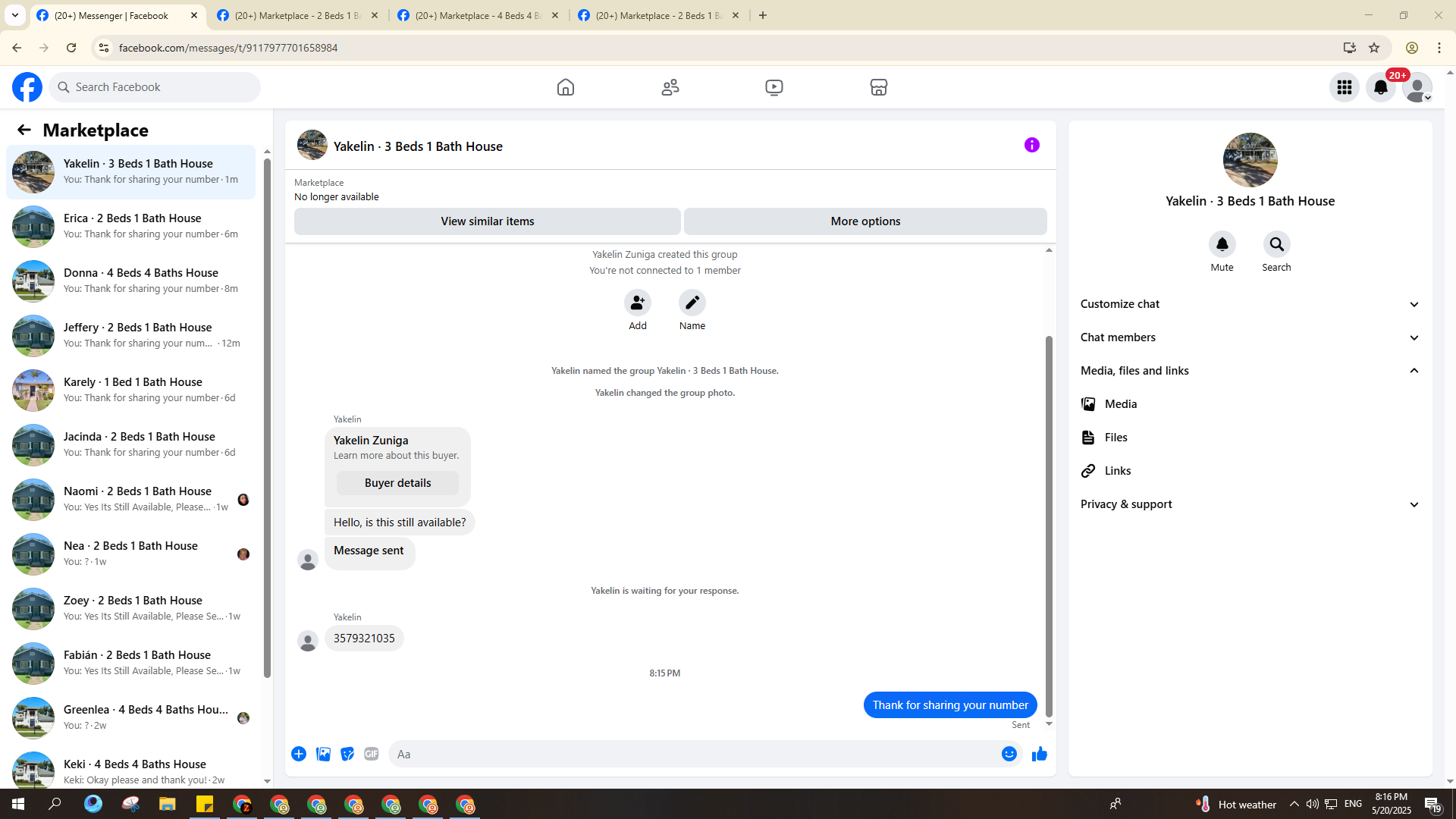Click the Buyer details button
The width and height of the screenshot is (1456, 819).
[397, 483]
